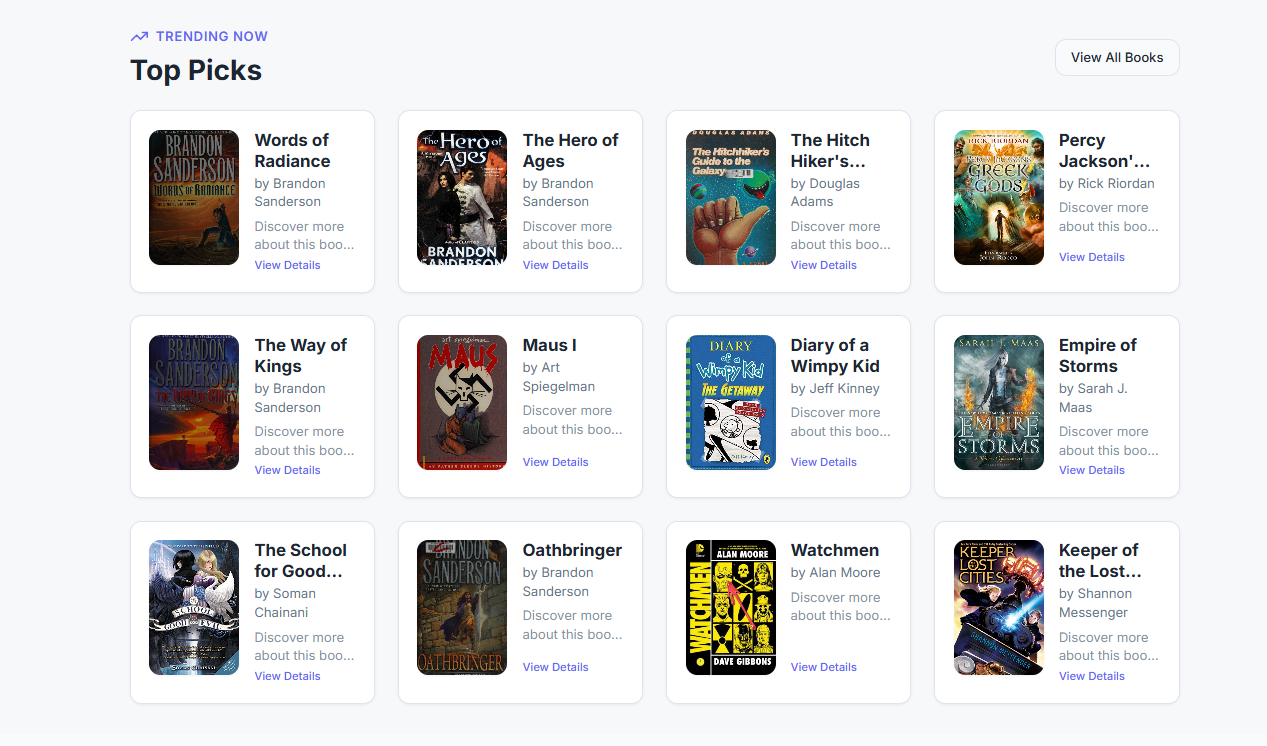Select the Diary of a Wimpy Kid cover
Viewport: 1267px width, 746px height.
[x=730, y=402]
